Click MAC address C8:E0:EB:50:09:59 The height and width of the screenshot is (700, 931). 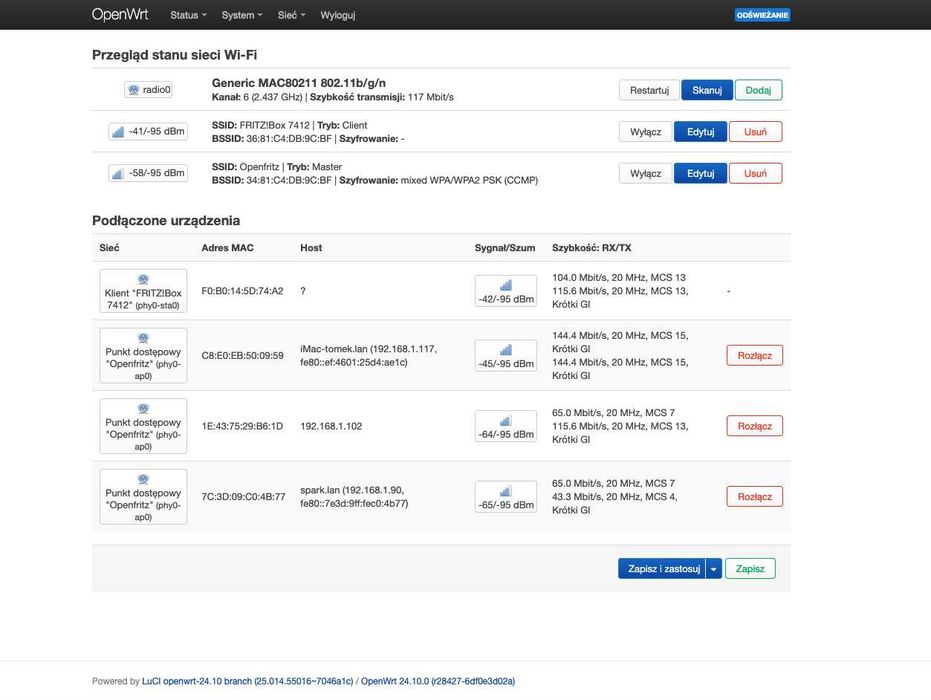[242, 356]
